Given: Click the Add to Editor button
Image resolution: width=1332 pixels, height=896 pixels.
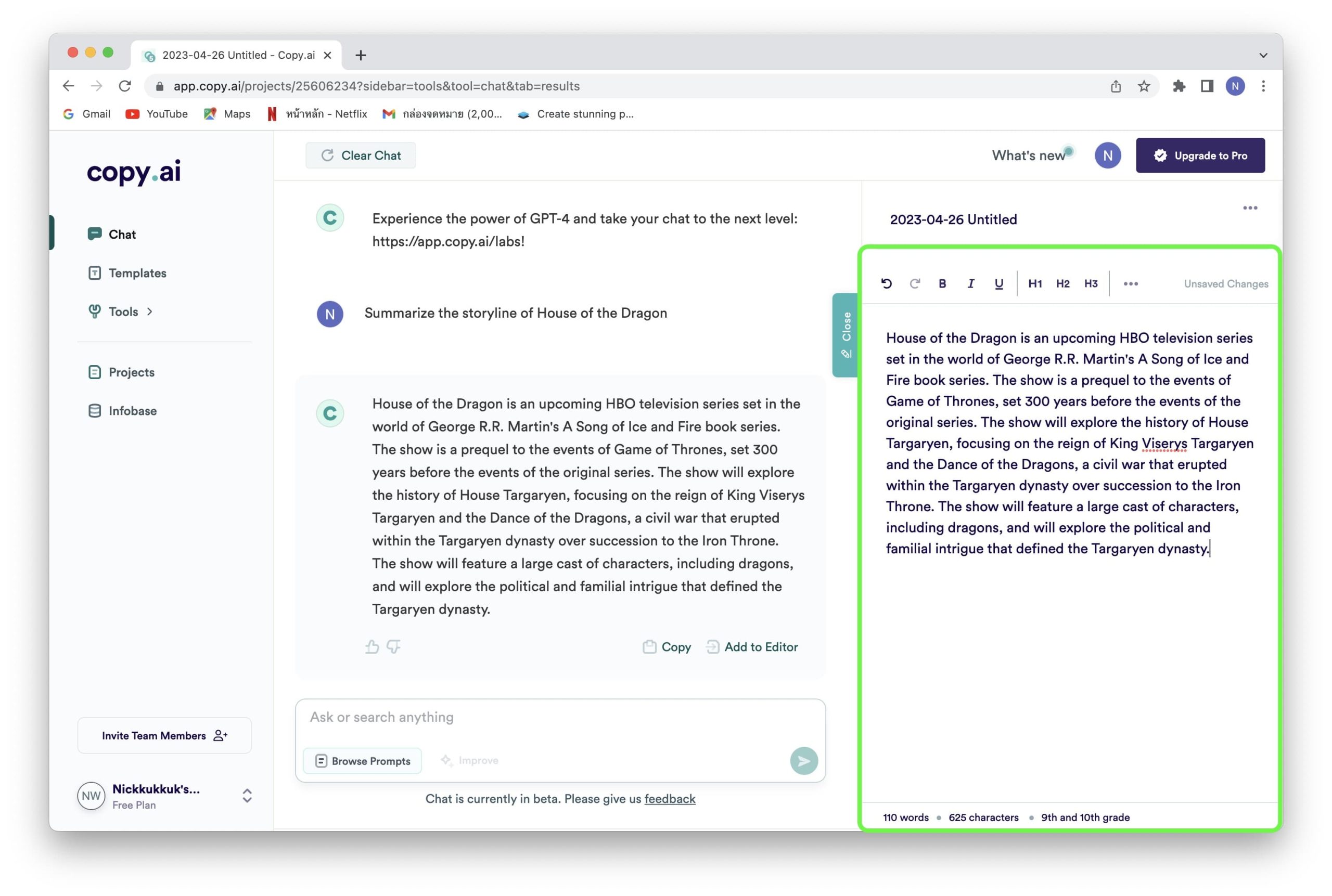Looking at the screenshot, I should click(x=752, y=647).
